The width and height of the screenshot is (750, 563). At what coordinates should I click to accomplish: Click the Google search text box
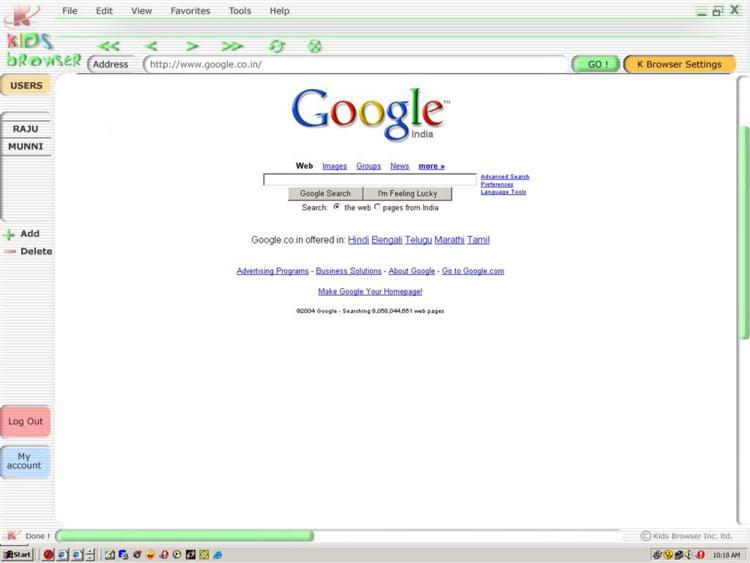click(x=370, y=179)
